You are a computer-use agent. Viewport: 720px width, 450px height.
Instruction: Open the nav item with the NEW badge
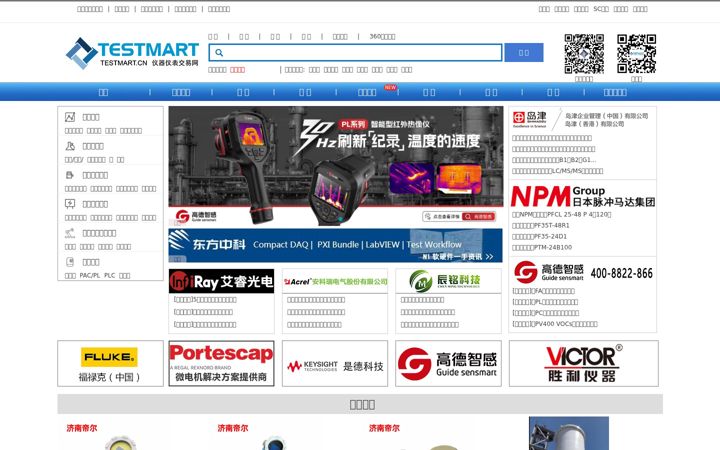click(367, 92)
